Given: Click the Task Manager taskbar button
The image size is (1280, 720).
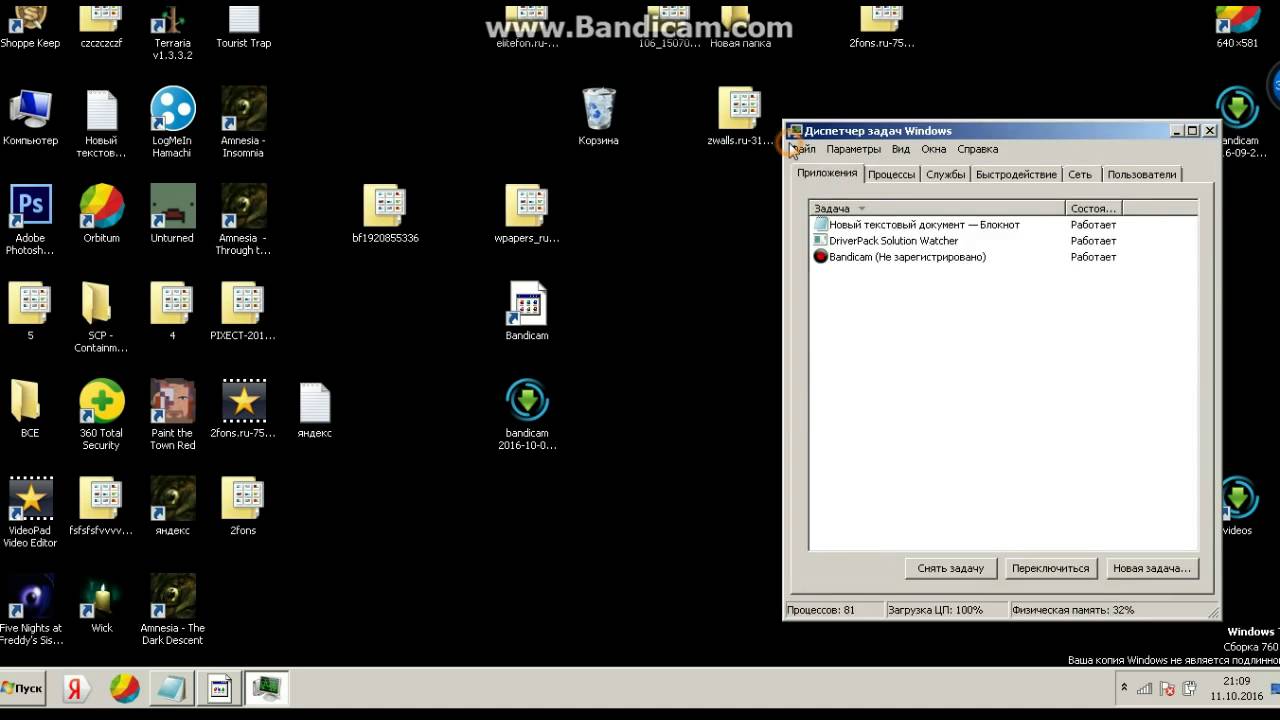Looking at the screenshot, I should coord(267,688).
